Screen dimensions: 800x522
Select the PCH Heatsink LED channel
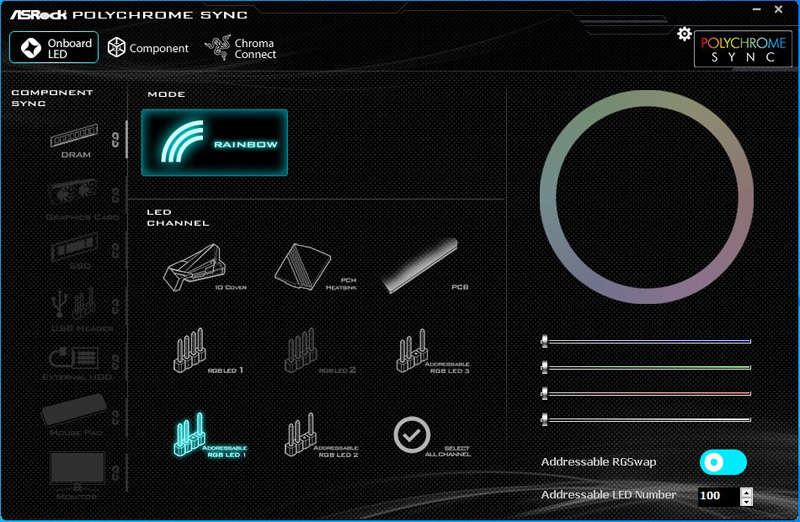pos(315,267)
